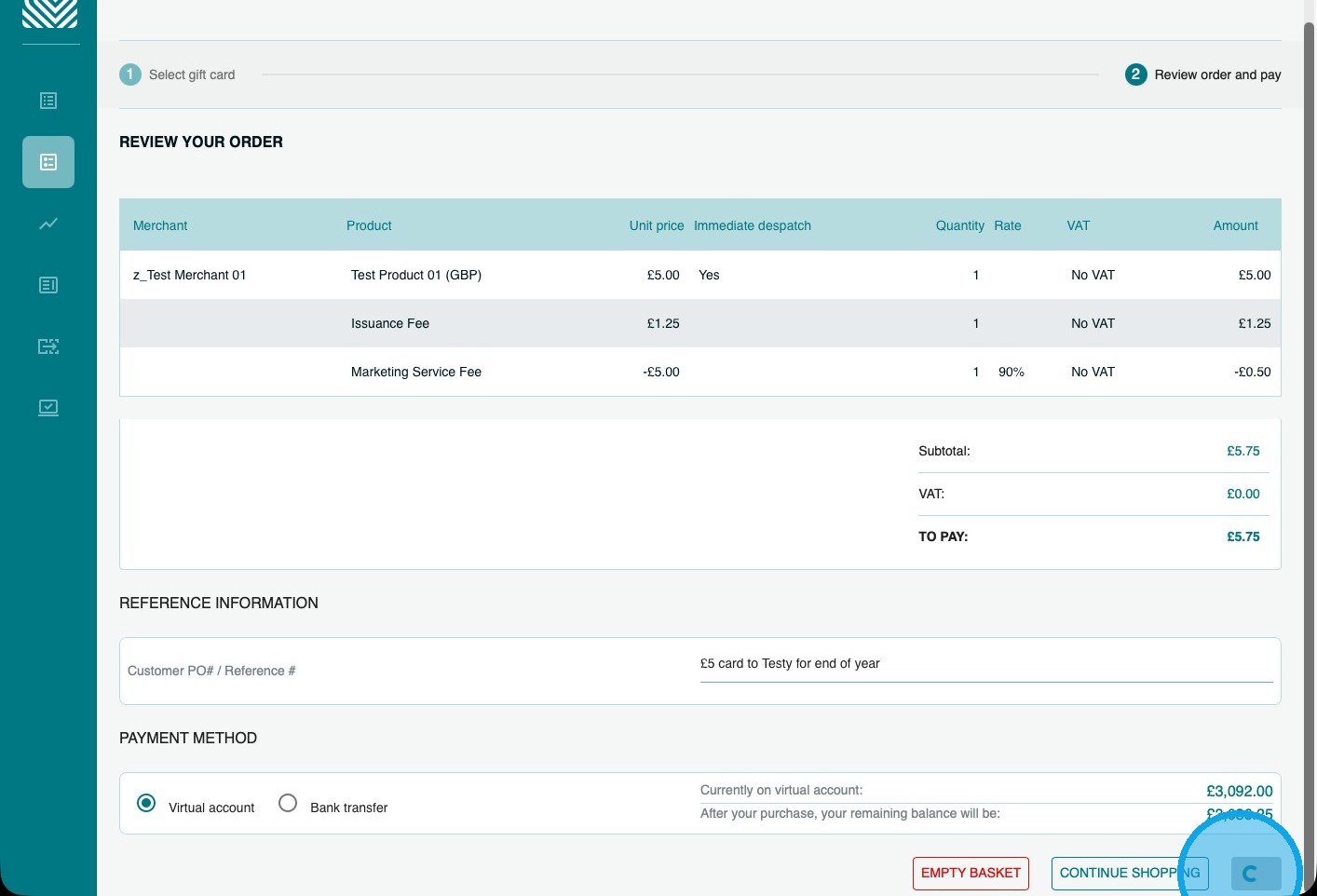This screenshot has height=896, width=1317.
Task: Click the Merchant column header
Action: coord(160,225)
